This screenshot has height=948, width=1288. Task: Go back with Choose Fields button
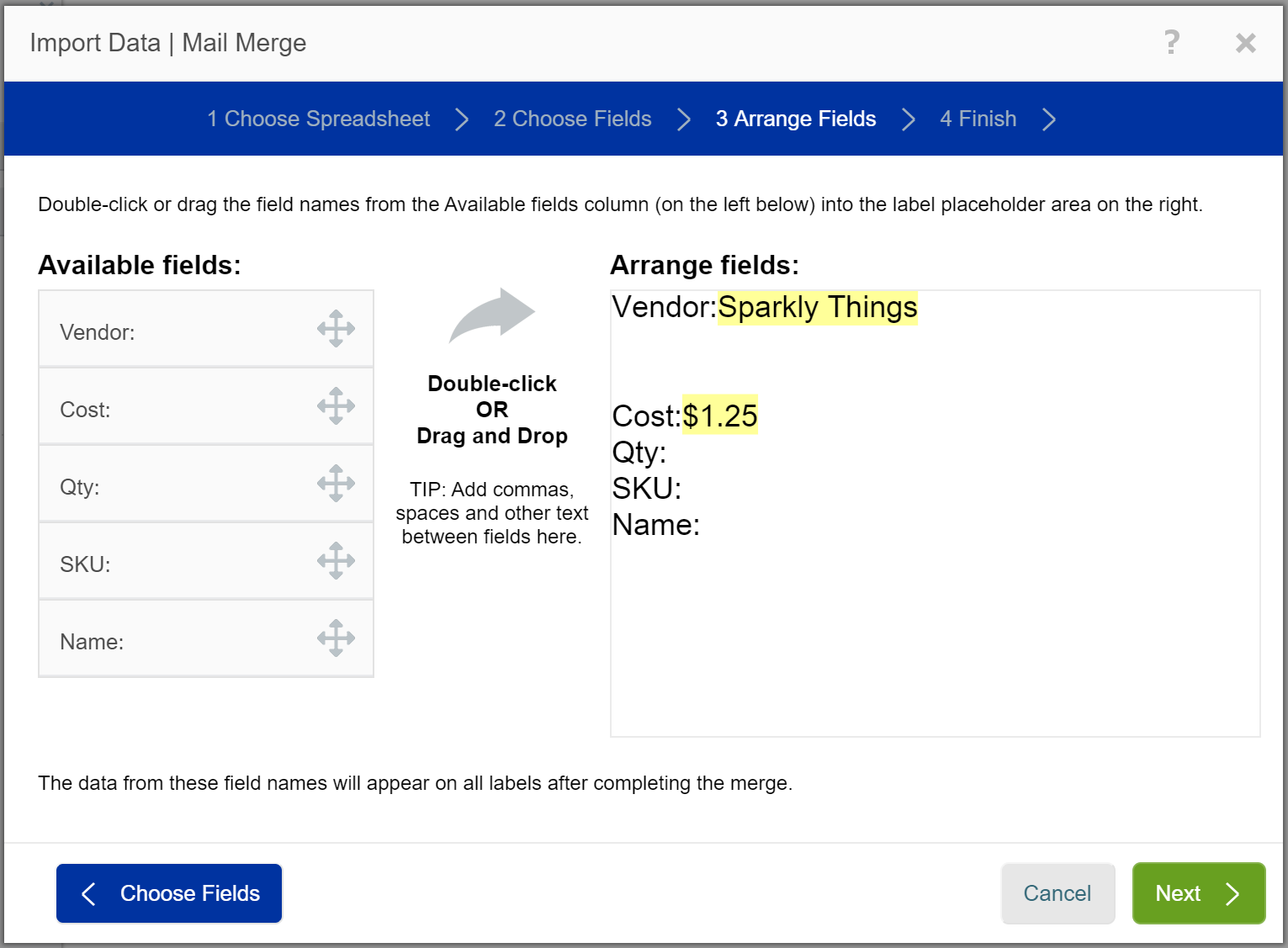coord(169,893)
